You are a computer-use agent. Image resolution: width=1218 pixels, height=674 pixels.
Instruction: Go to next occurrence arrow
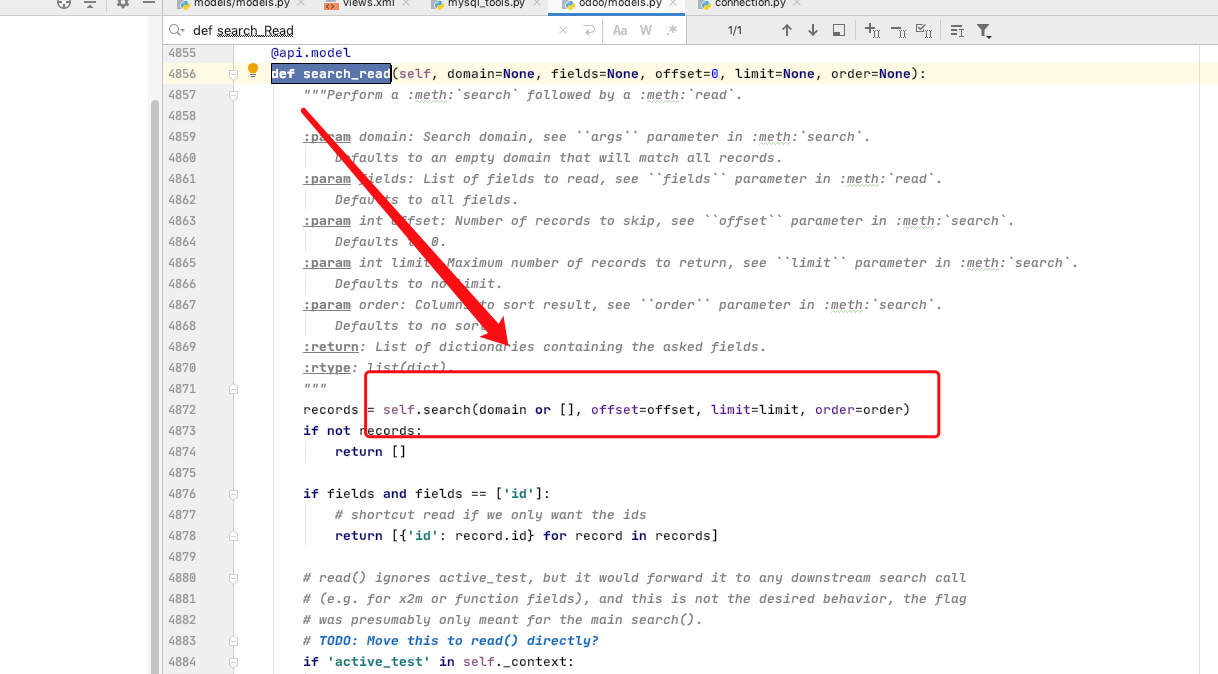click(812, 31)
